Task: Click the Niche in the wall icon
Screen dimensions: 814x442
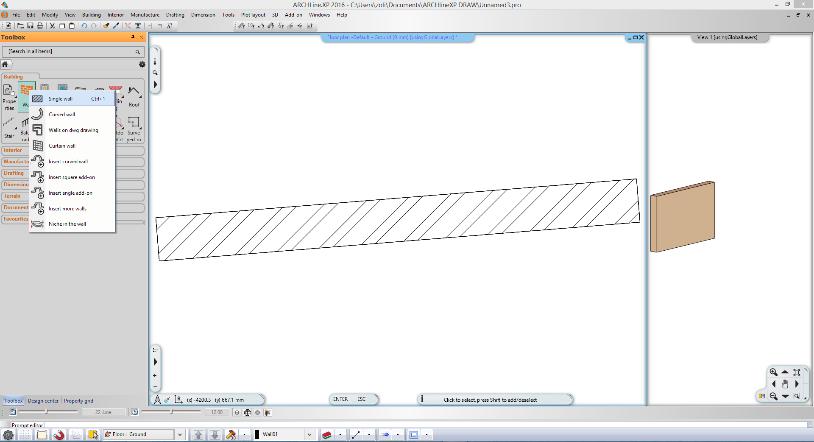Action: coord(38,224)
